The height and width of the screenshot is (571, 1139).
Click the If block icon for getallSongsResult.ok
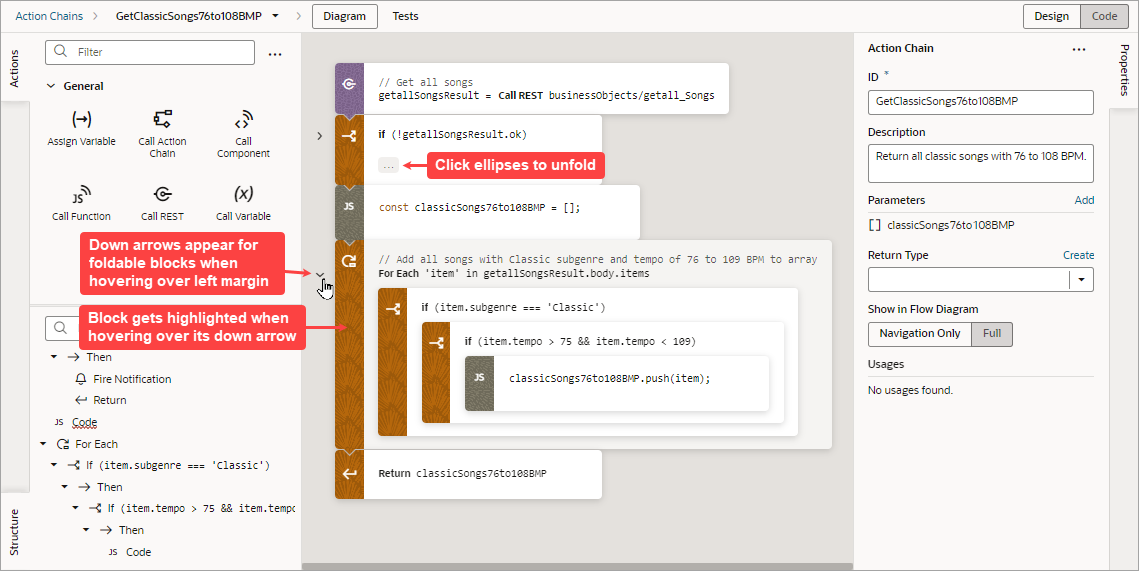[349, 136]
